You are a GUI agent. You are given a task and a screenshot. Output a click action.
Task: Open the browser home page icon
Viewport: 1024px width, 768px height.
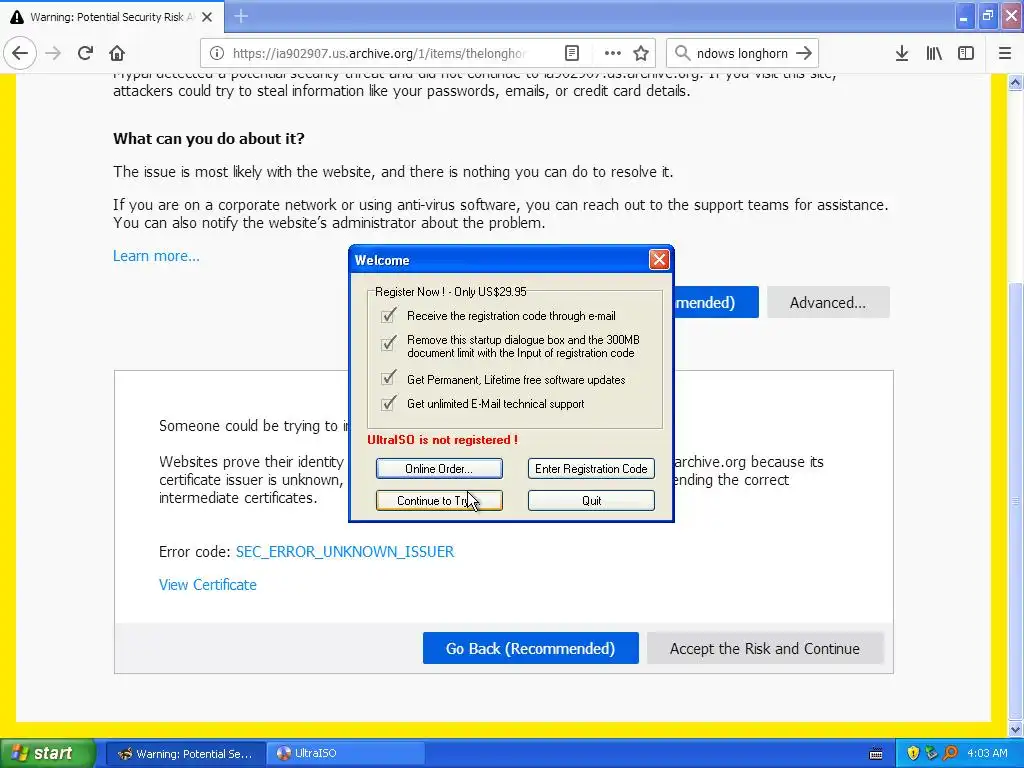tap(117, 53)
